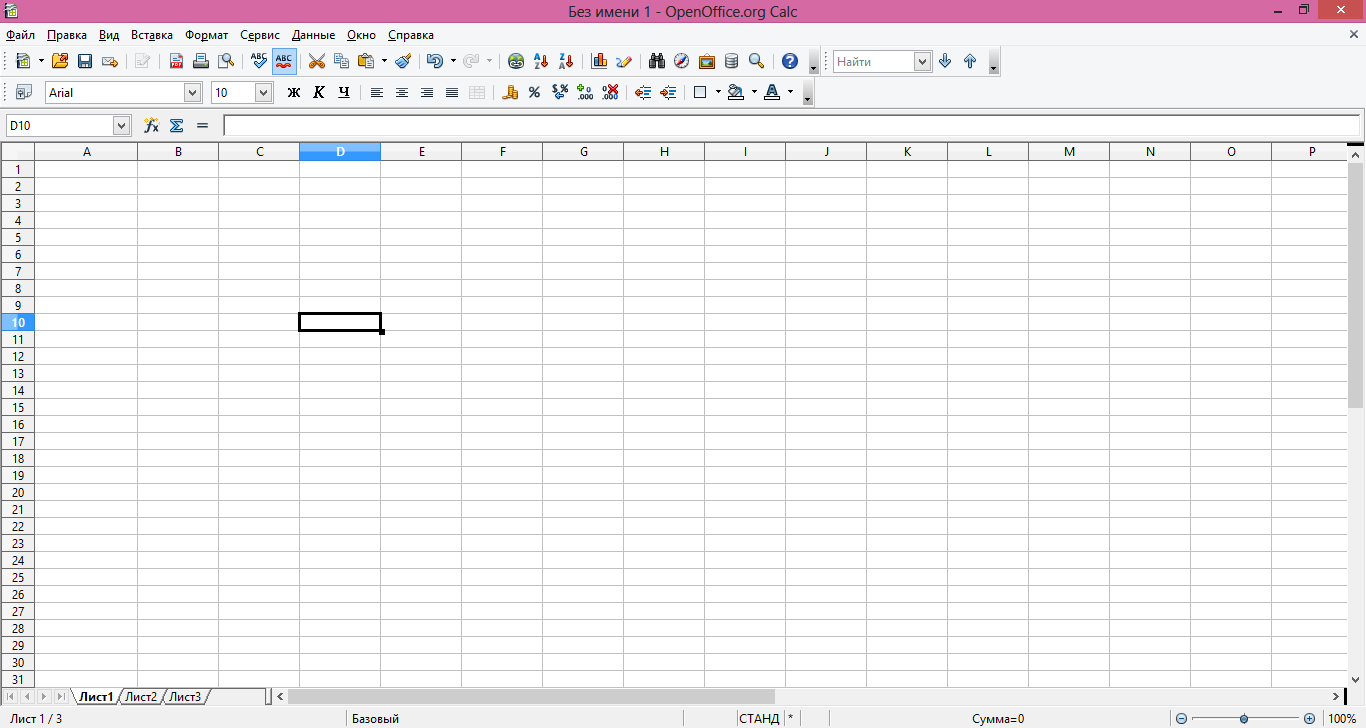Apply the font color A
Image resolution: width=1366 pixels, height=728 pixels.
tap(772, 92)
